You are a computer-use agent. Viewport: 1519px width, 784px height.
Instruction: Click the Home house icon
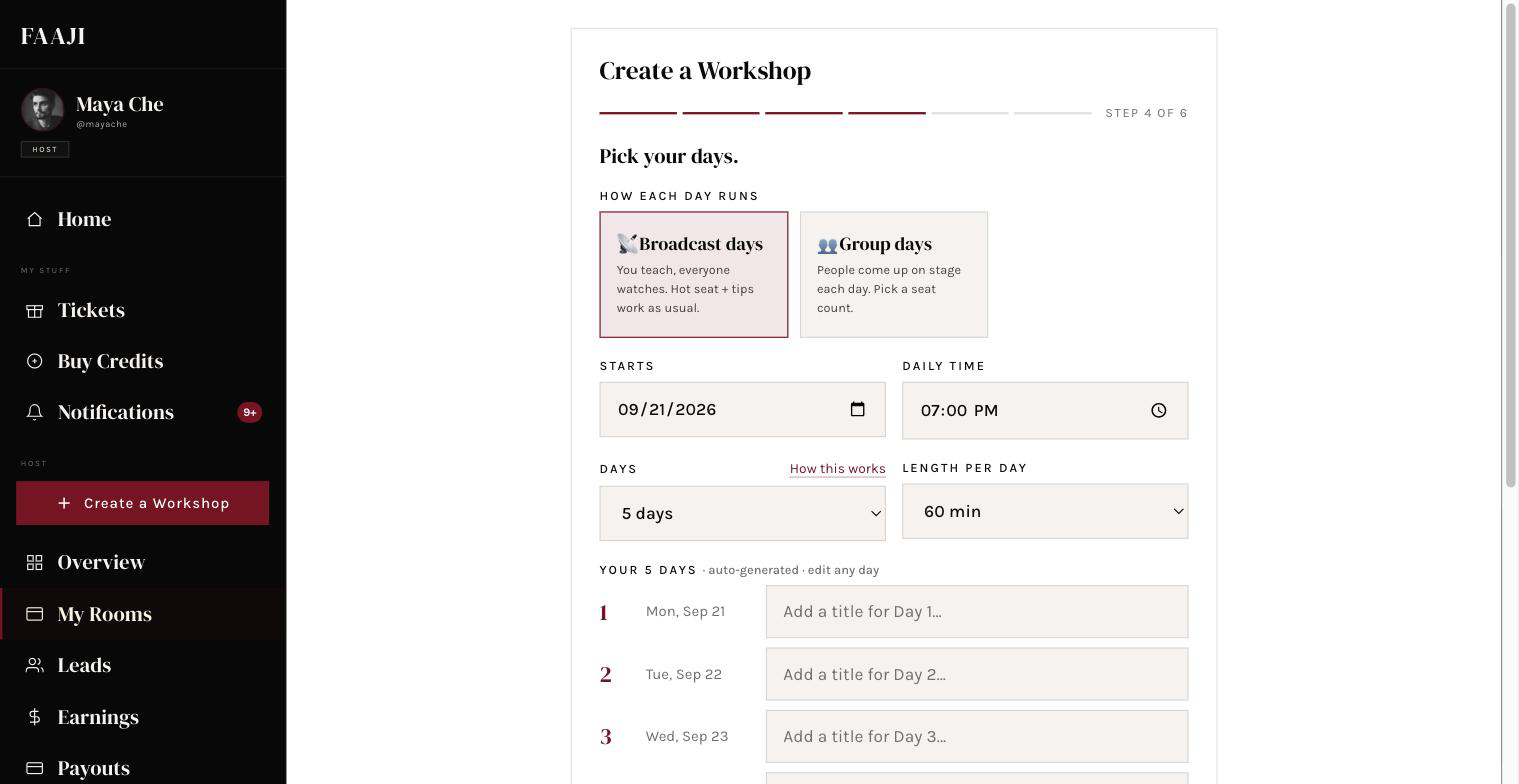coord(34,219)
